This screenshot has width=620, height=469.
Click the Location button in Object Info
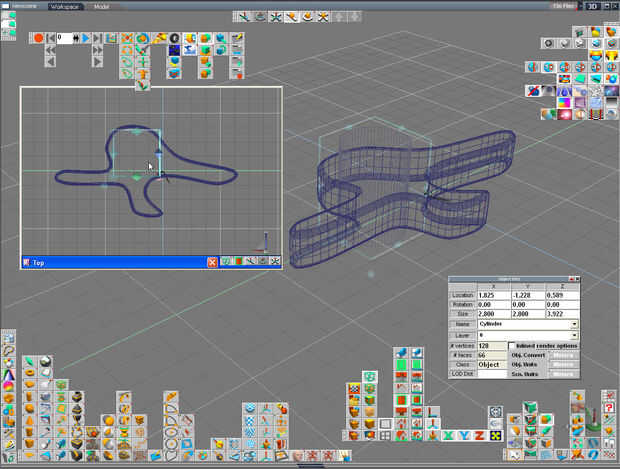coord(462,296)
